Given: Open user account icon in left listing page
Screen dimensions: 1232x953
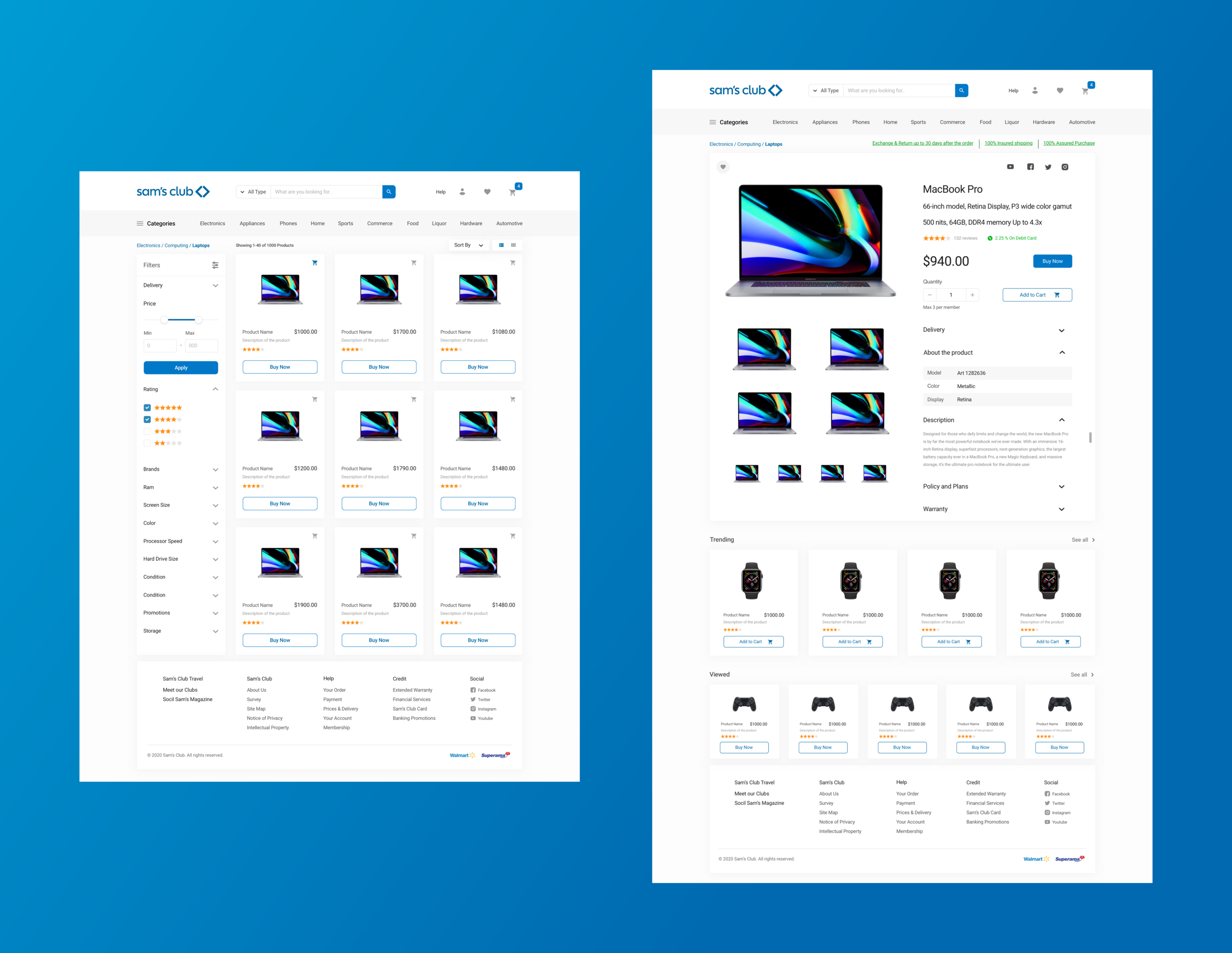Looking at the screenshot, I should [462, 192].
